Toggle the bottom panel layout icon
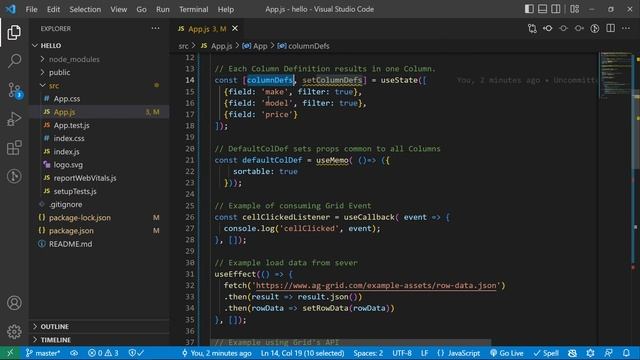The image size is (640, 360). pyautogui.click(x=542, y=9)
